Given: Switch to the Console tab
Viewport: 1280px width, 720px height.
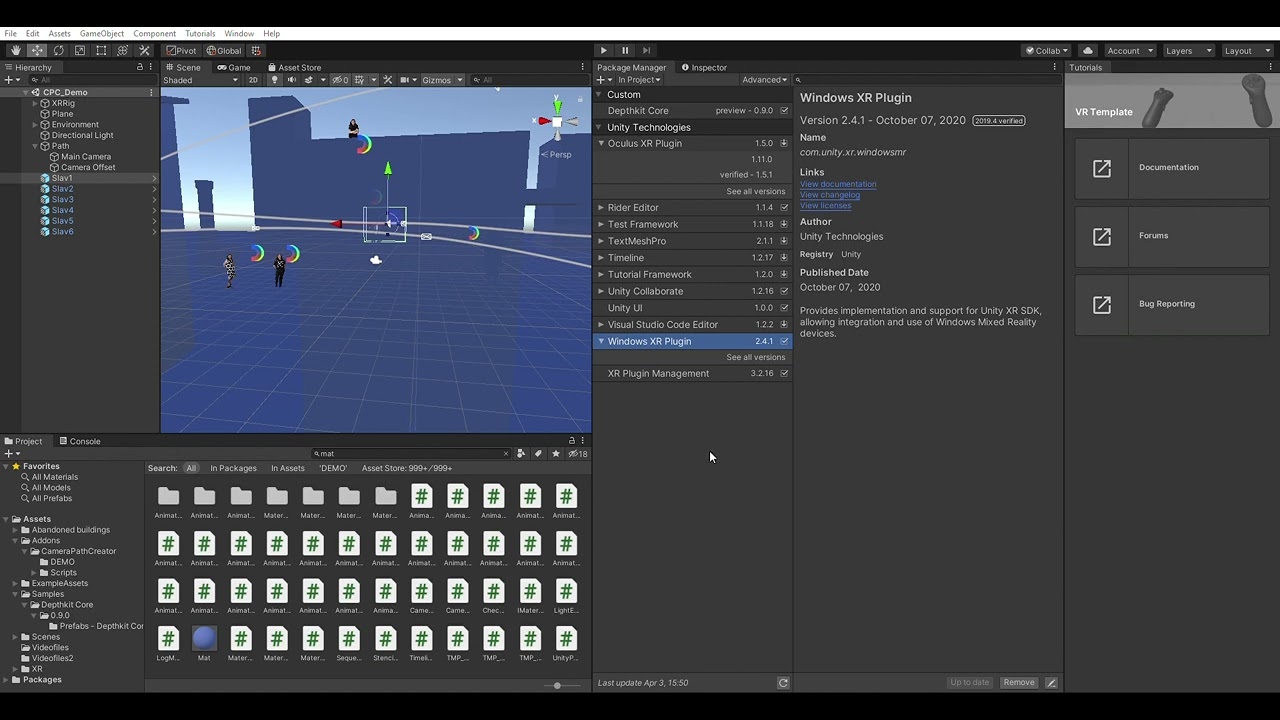Looking at the screenshot, I should [x=79, y=441].
